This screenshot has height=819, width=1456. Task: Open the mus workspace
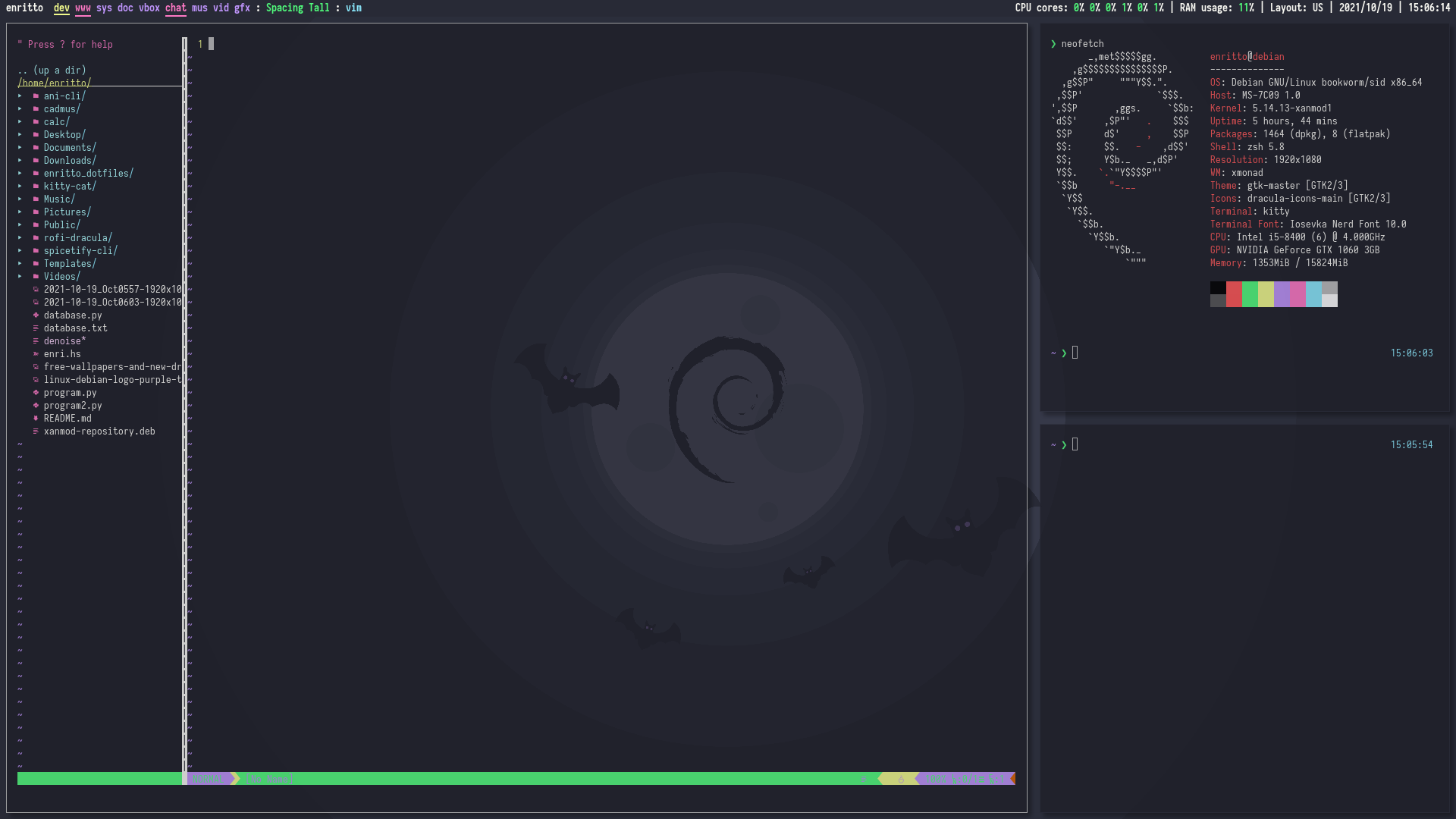point(199,8)
